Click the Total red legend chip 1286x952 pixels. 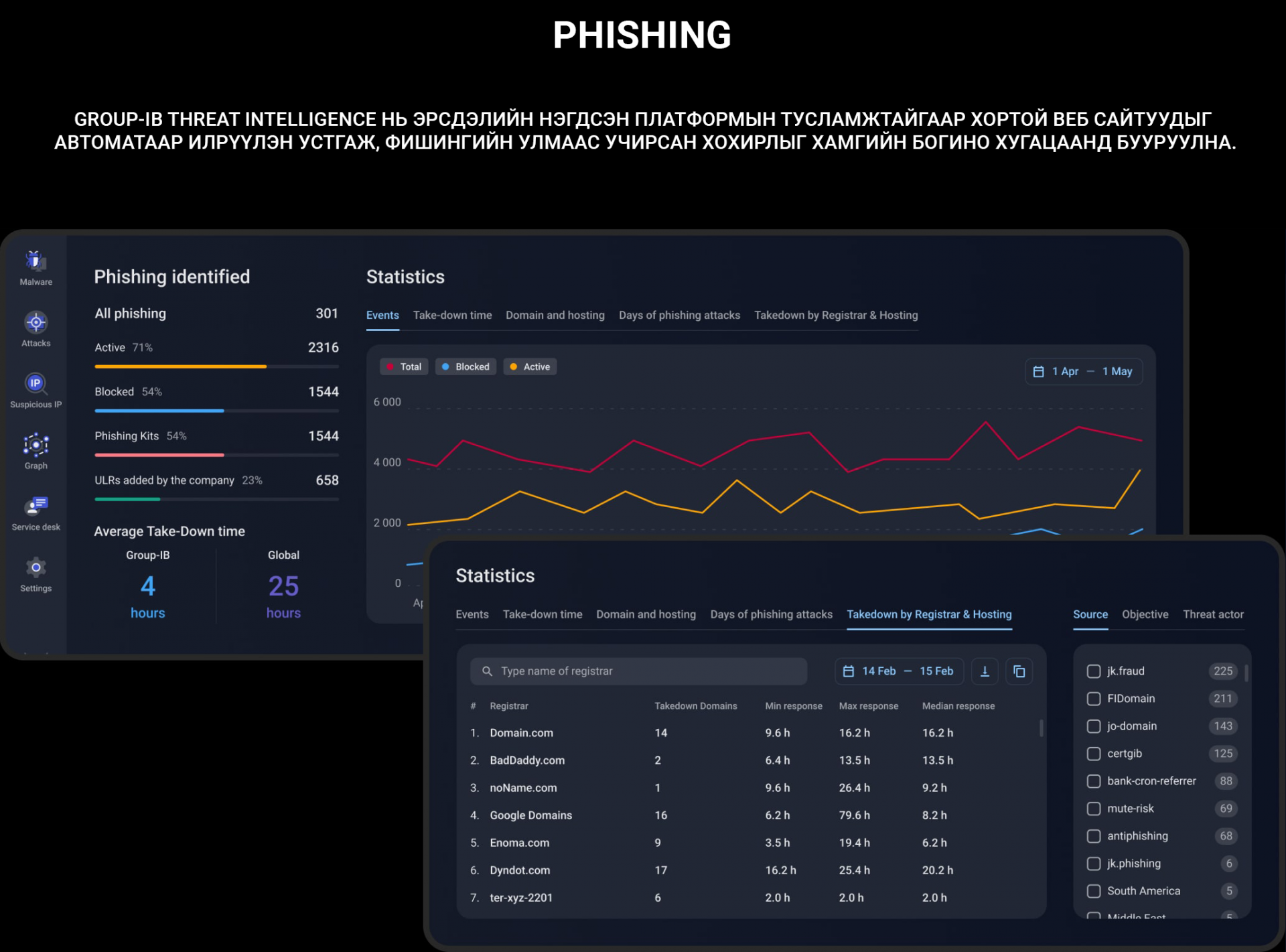pos(405,366)
